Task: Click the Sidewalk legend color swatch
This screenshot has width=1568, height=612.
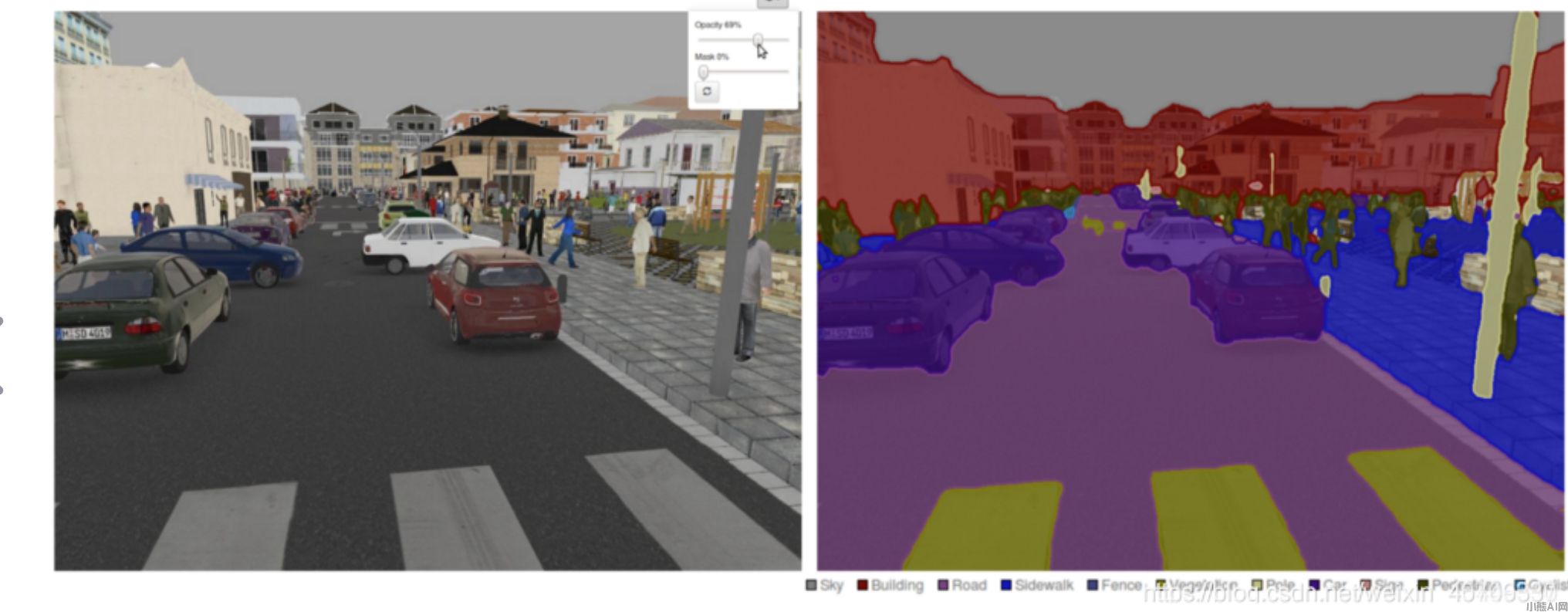Action: (1005, 585)
